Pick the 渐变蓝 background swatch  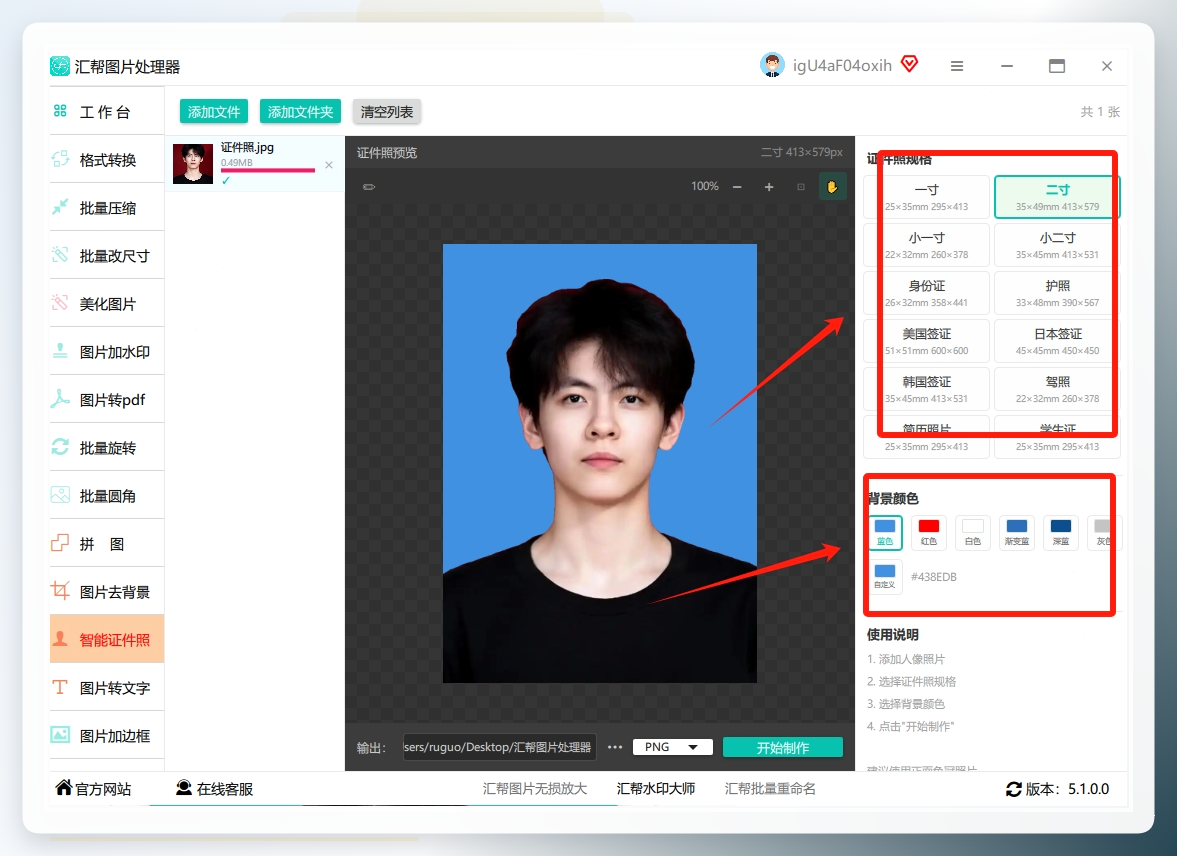[1016, 532]
